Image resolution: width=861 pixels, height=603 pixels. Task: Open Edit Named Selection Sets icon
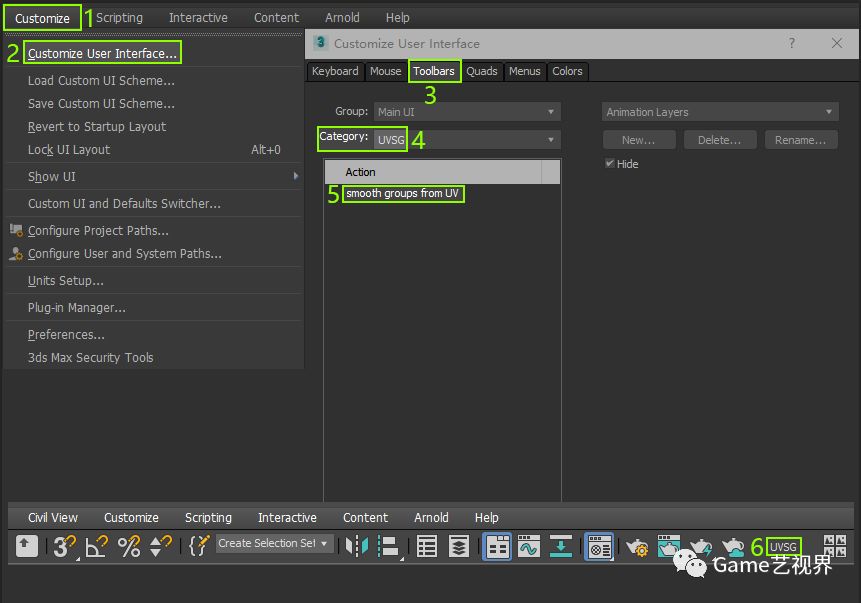click(x=199, y=546)
